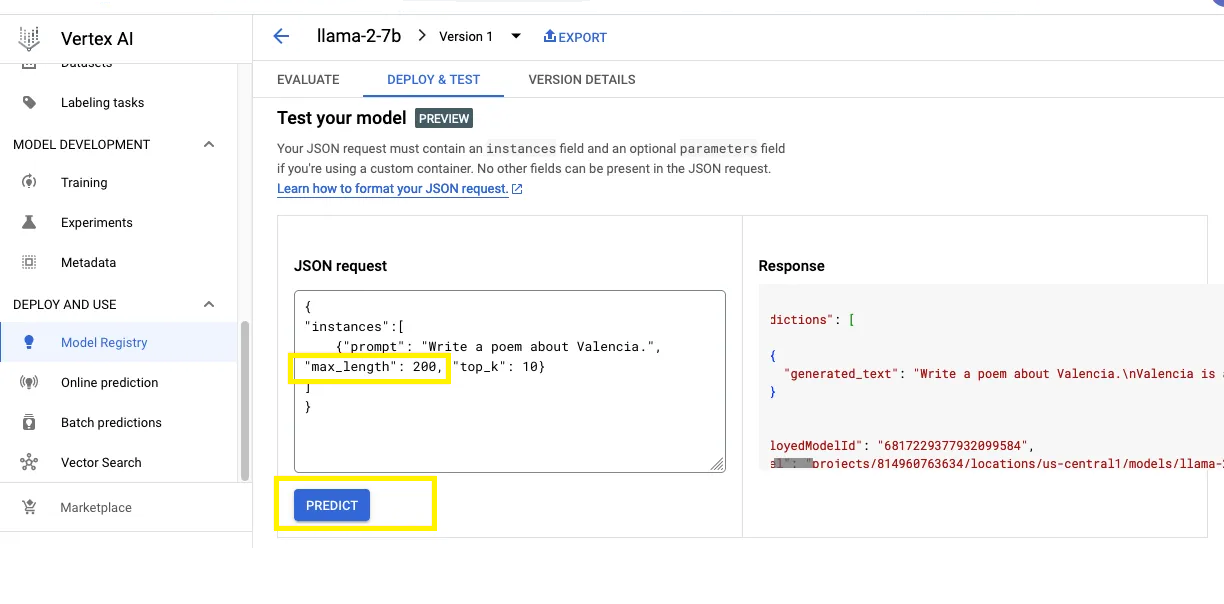Click inside the JSON request text area

pos(510,381)
